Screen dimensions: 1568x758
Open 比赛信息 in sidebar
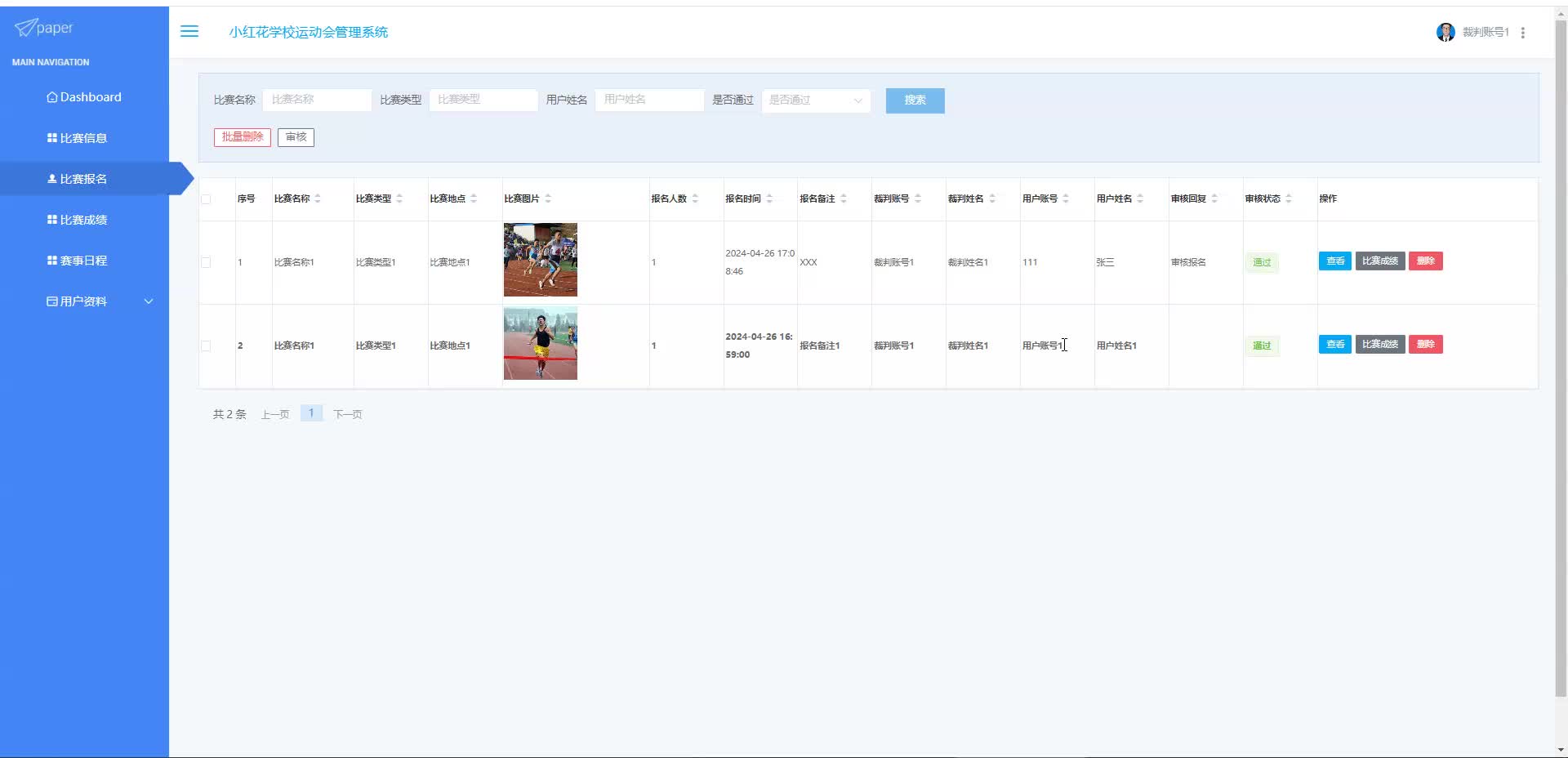[84, 138]
